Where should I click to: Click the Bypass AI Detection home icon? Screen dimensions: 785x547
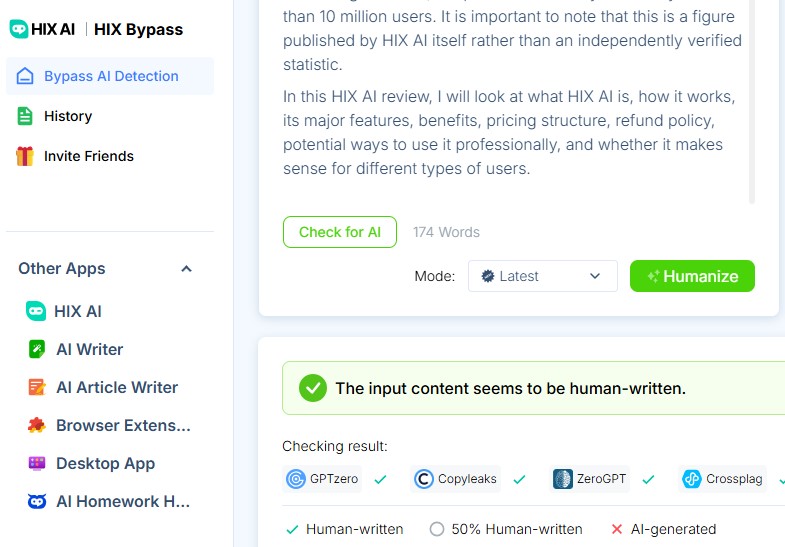click(x=25, y=76)
